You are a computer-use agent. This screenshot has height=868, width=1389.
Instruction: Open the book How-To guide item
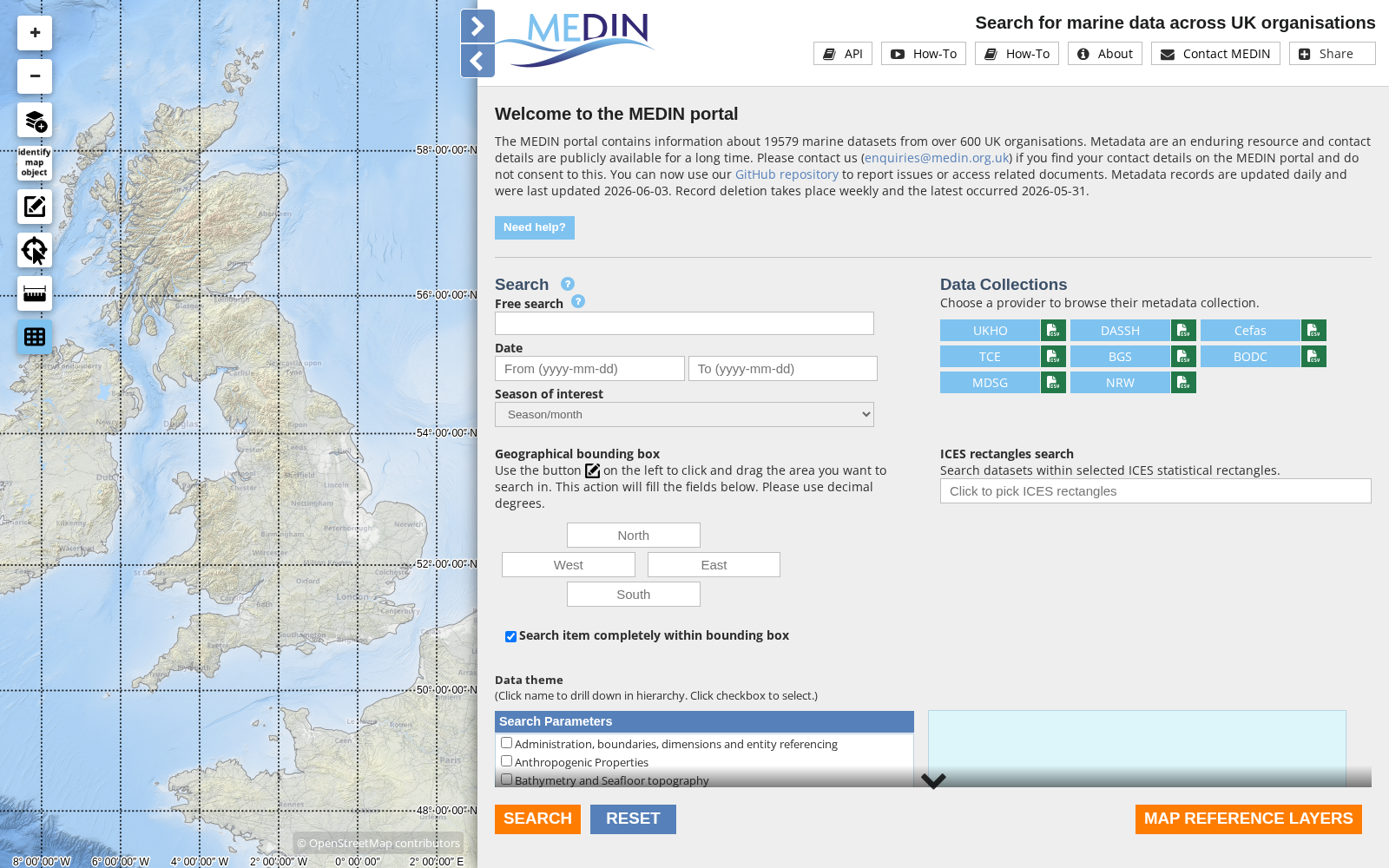(x=1017, y=54)
